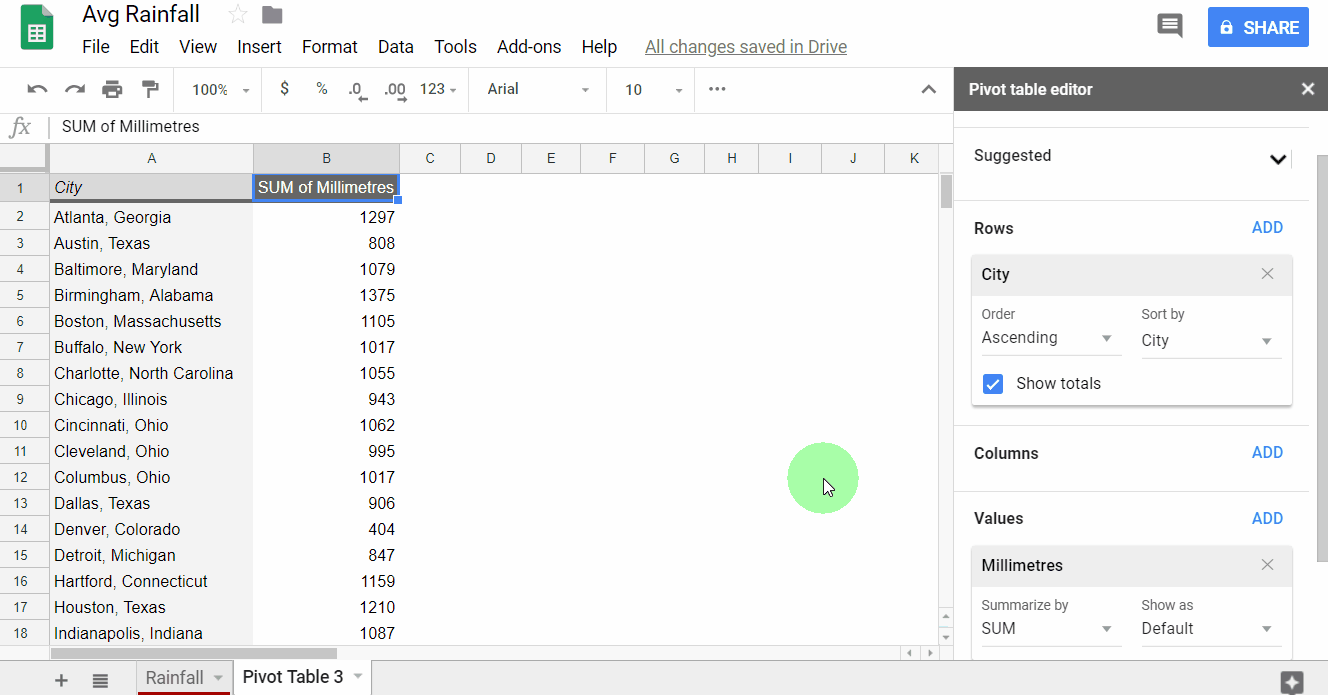Viewport: 1328px width, 695px height.
Task: Click the Print icon
Action: click(x=112, y=89)
